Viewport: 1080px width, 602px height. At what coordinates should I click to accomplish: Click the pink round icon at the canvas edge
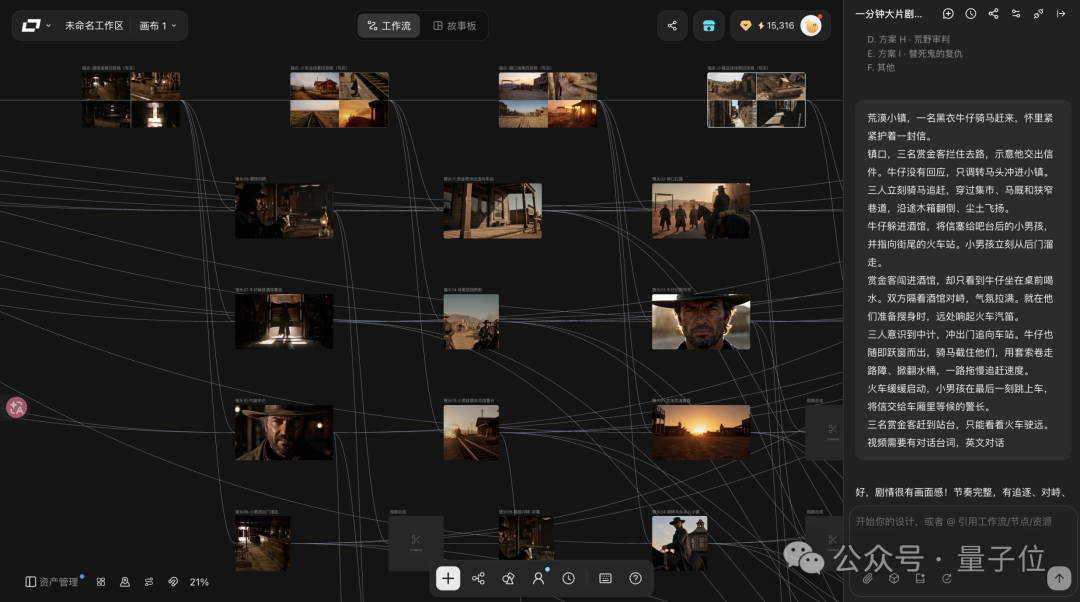coord(17,407)
